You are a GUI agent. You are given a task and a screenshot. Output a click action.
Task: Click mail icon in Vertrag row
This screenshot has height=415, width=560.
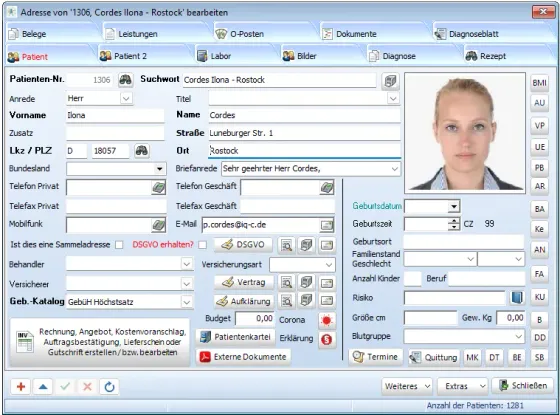click(x=326, y=283)
